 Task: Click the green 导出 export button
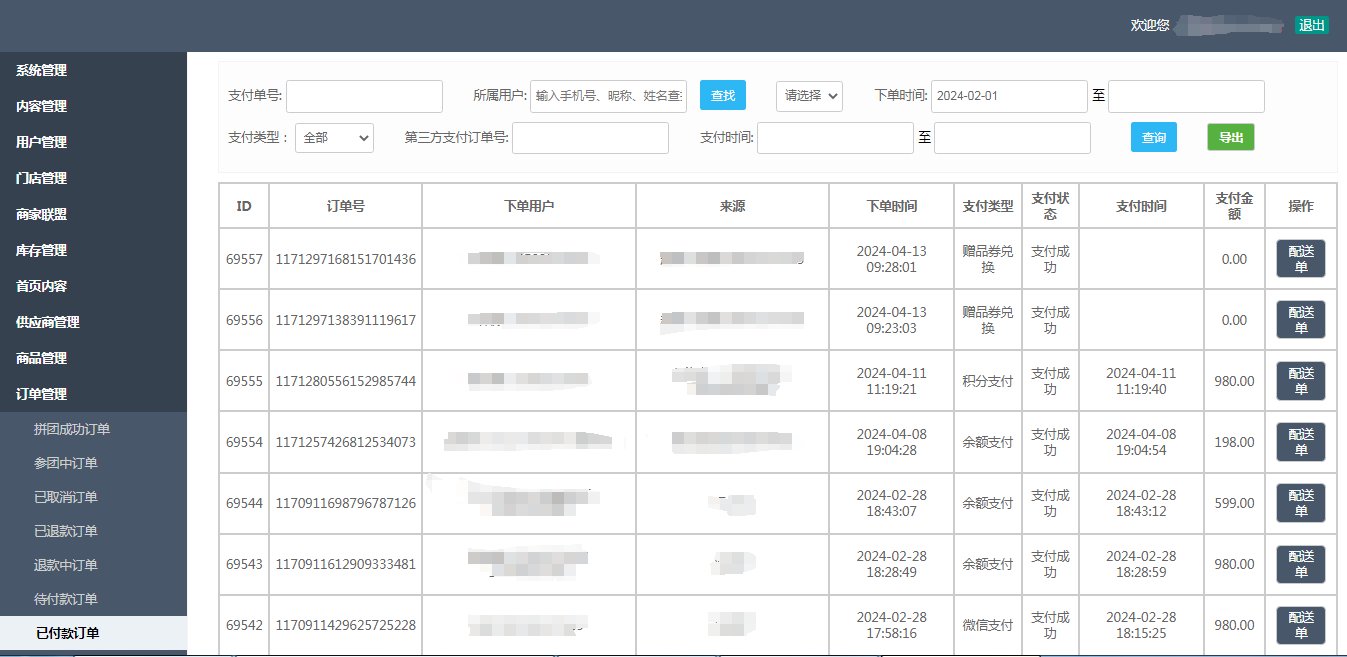(x=1230, y=138)
